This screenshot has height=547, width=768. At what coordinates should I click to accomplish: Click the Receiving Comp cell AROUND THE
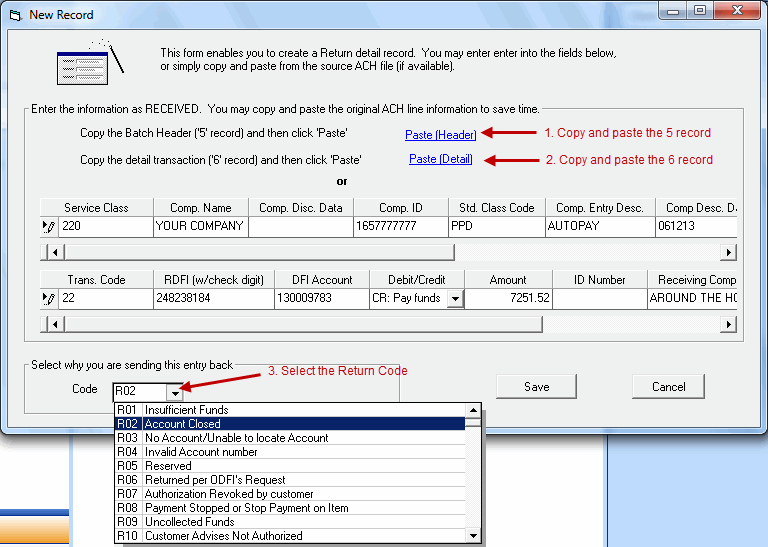click(x=692, y=299)
